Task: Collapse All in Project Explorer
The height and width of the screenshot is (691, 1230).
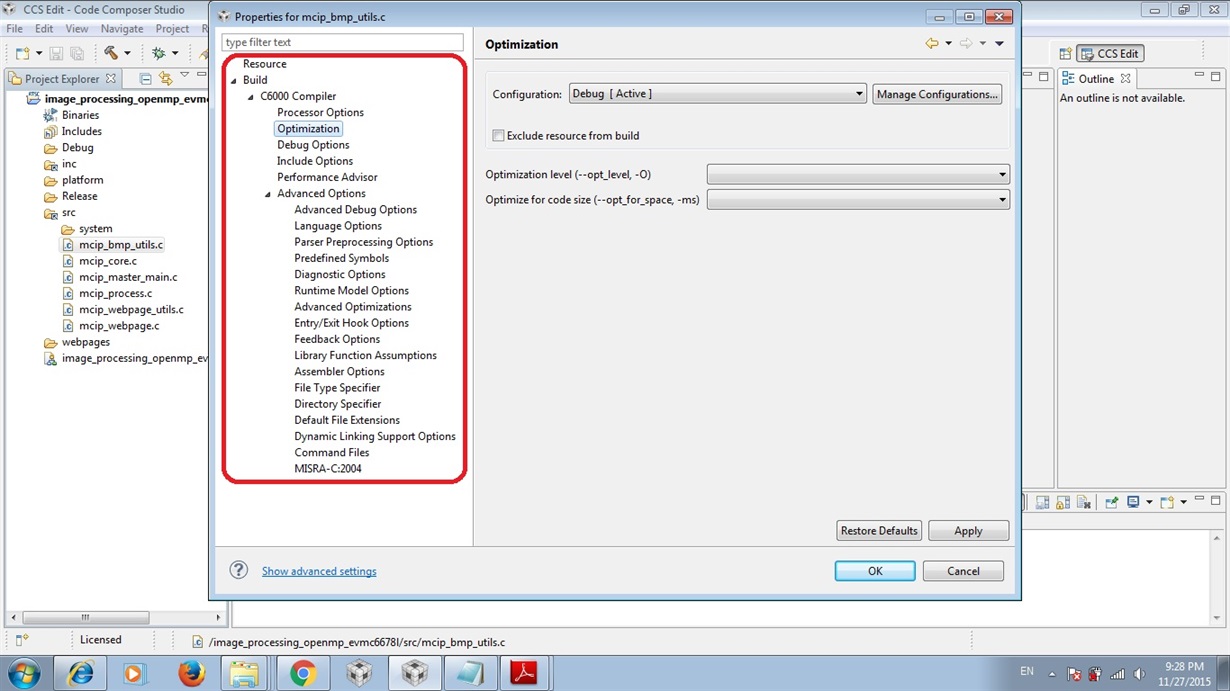Action: point(146,78)
